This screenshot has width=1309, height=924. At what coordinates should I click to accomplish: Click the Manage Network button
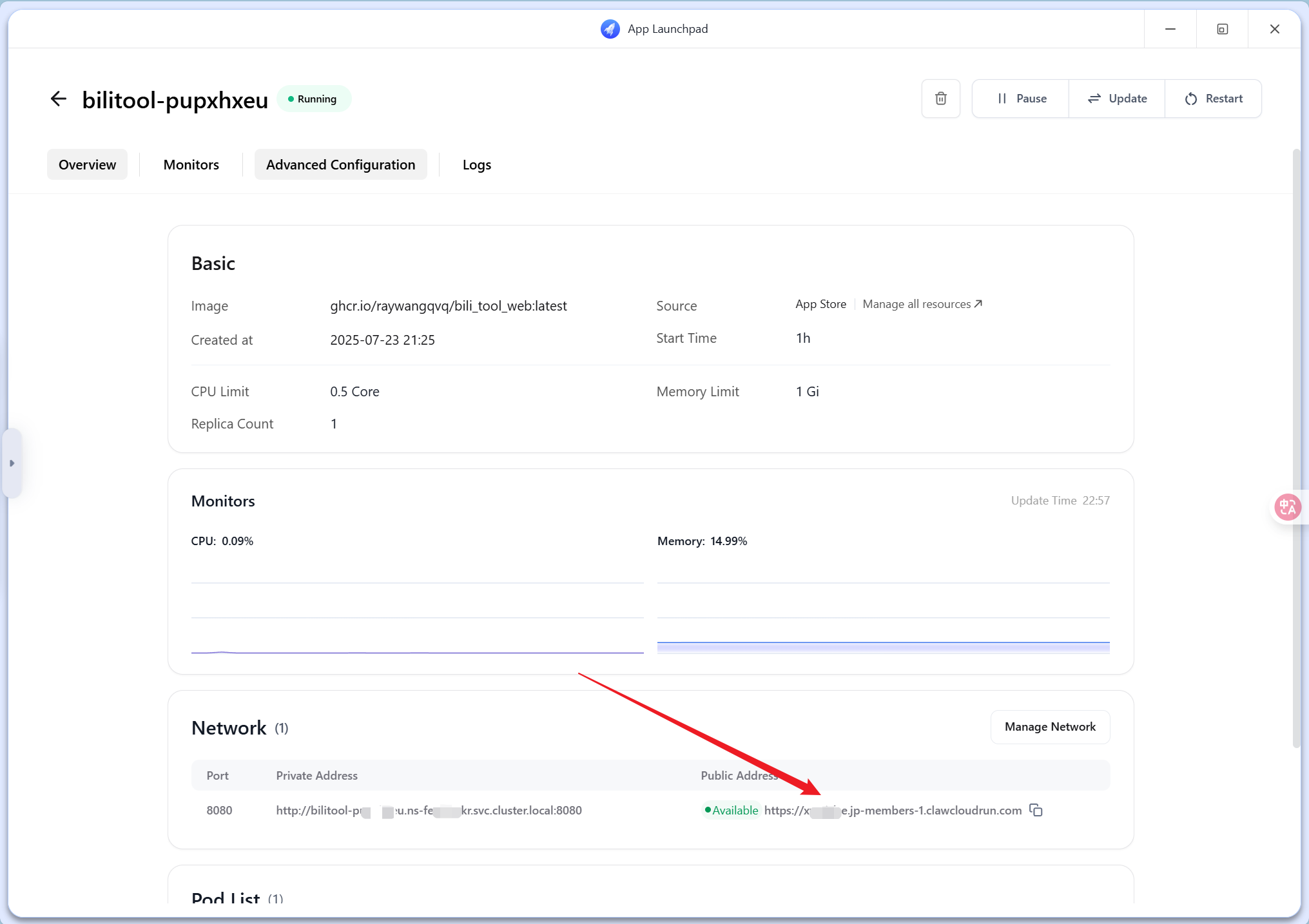coord(1049,727)
